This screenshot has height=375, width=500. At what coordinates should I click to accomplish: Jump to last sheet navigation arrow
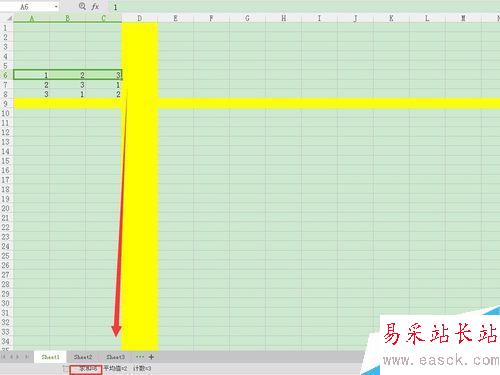[x=26, y=357]
